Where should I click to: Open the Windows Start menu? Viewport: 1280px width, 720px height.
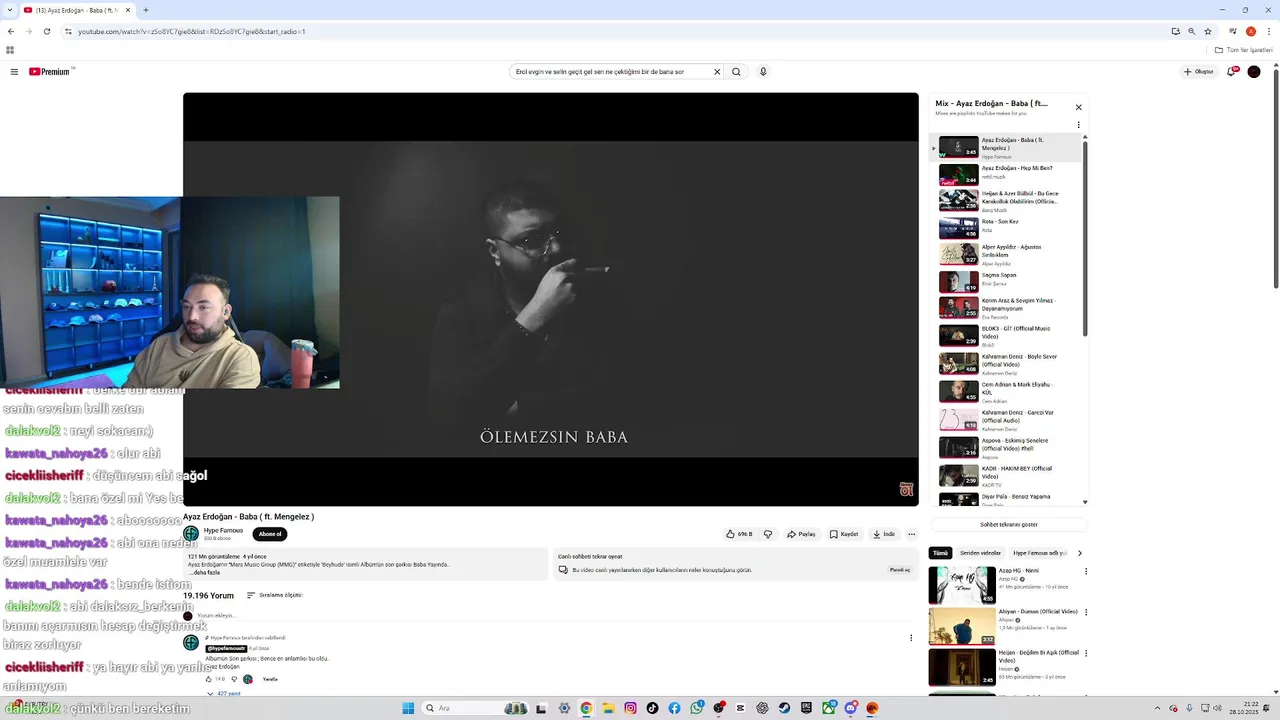click(408, 708)
